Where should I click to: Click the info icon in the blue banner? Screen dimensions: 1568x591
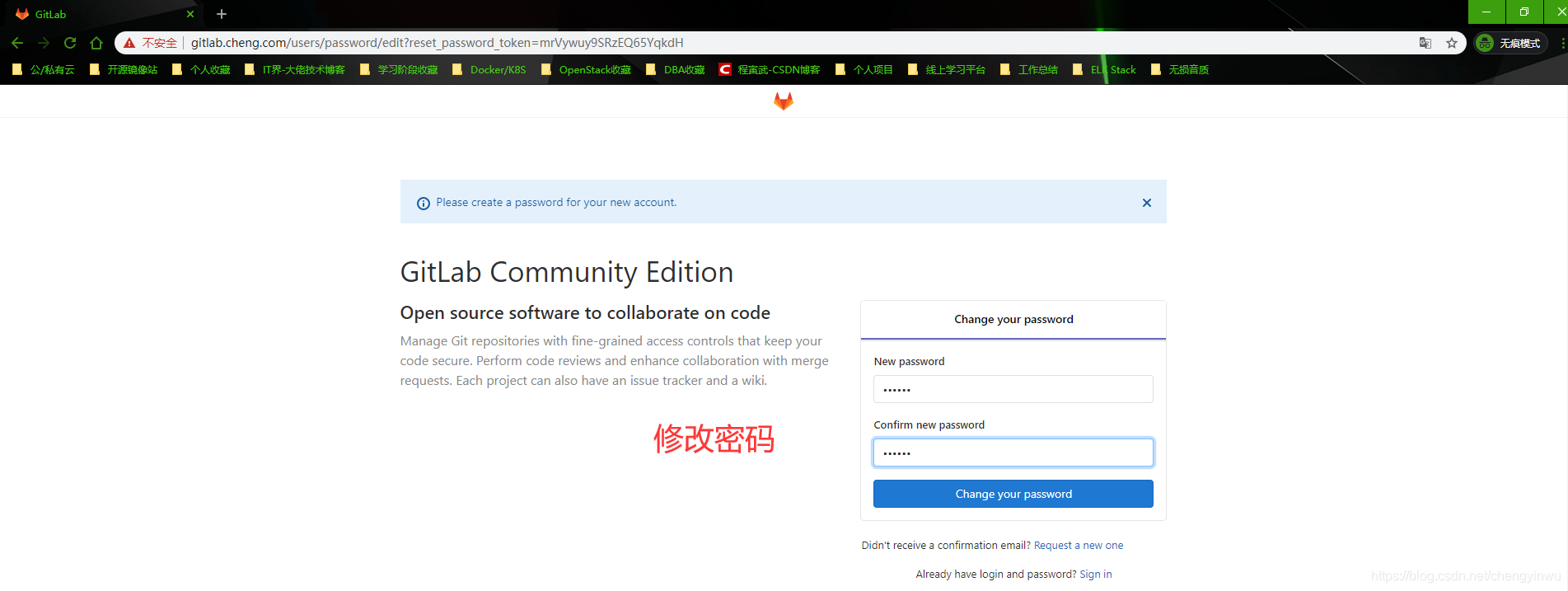click(424, 203)
